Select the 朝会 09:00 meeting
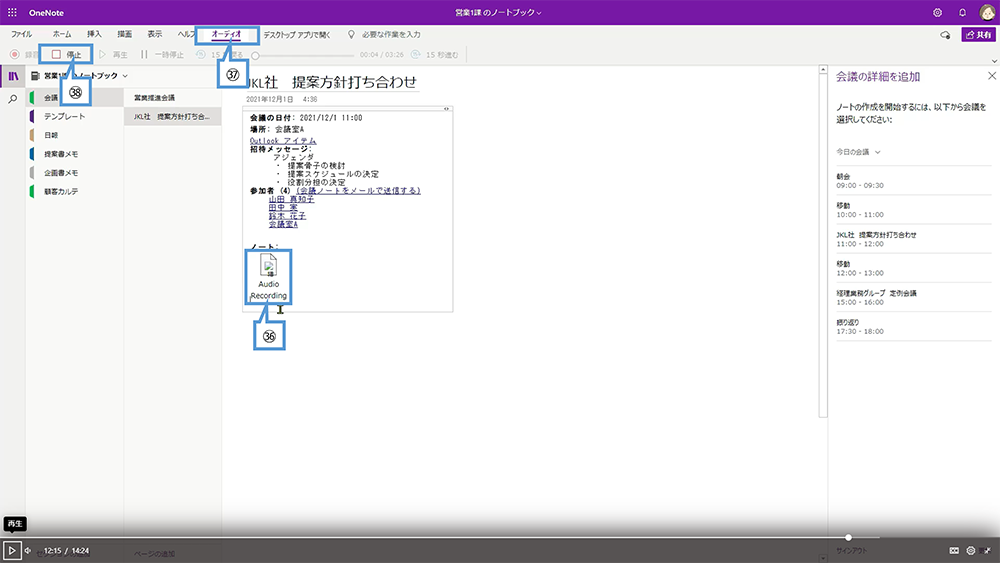This screenshot has height=563, width=1000. pyautogui.click(x=913, y=180)
